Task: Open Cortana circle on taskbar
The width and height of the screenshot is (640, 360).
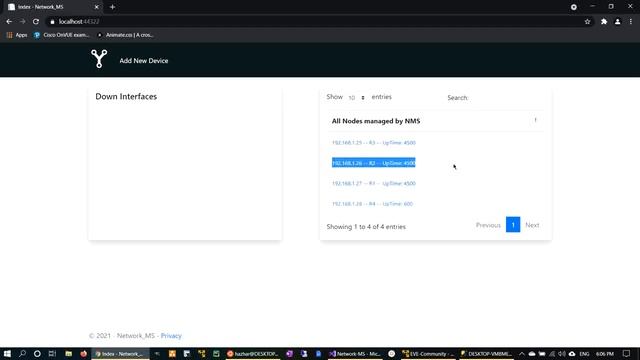Action: point(37,353)
